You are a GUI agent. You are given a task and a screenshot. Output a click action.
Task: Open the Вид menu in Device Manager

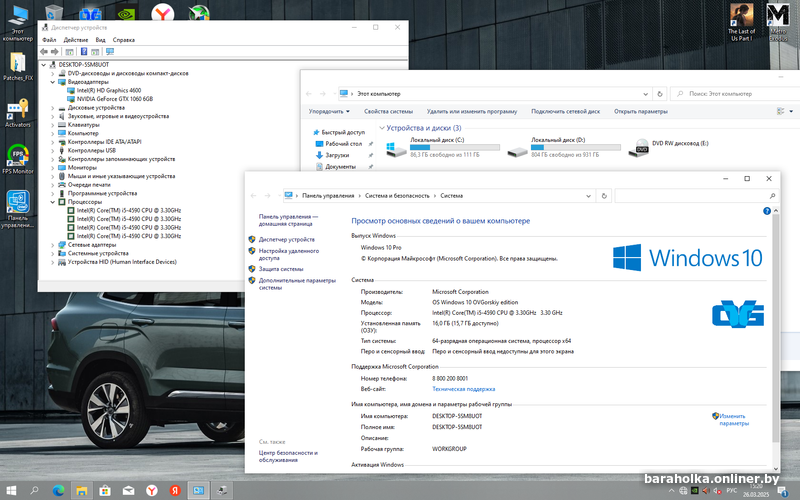101,40
